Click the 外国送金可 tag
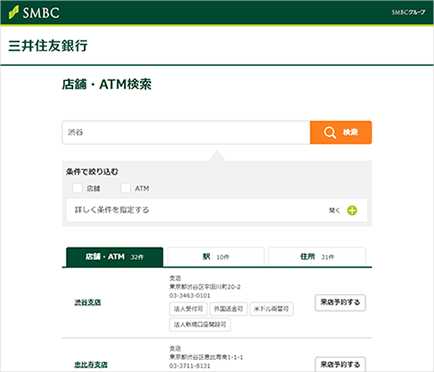The height and width of the screenshot is (372, 434). click(x=228, y=309)
